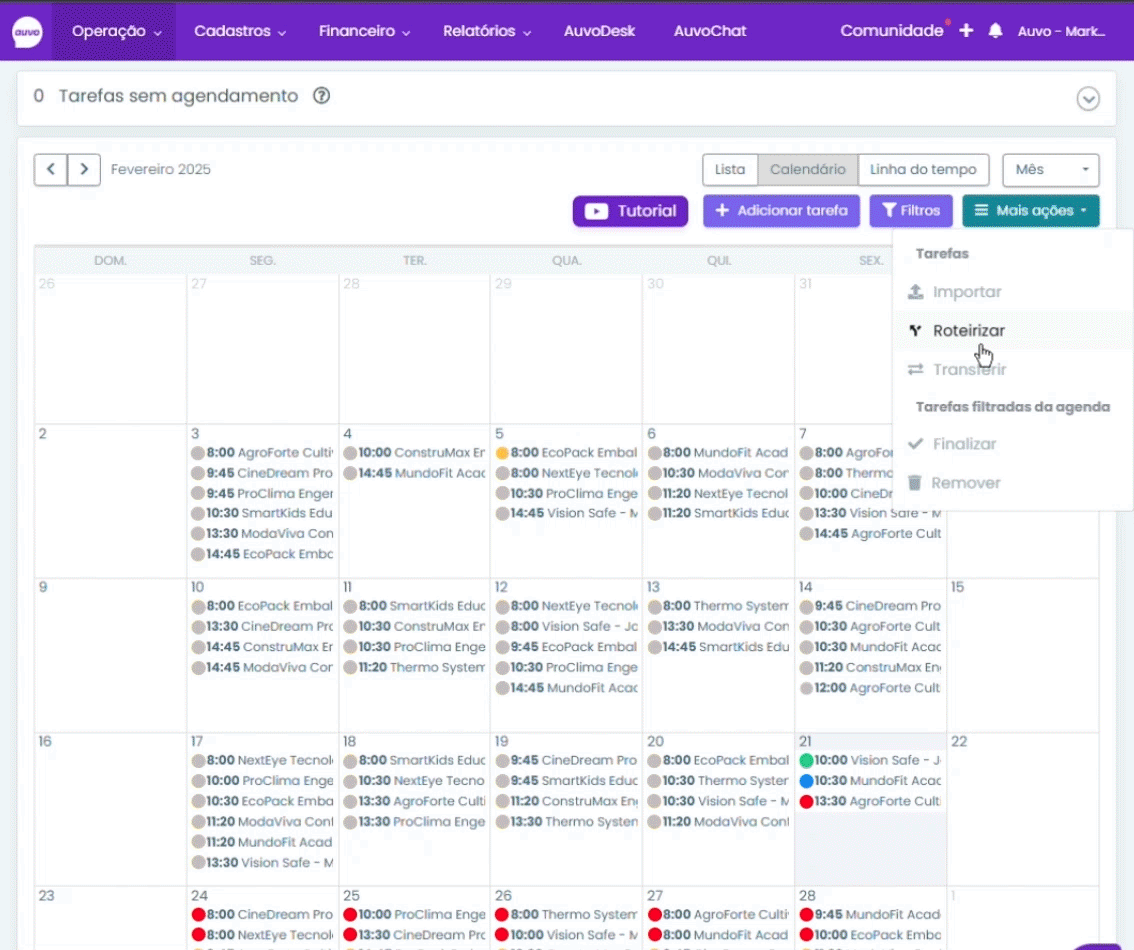Expand the unscheduled tasks panel chevron
This screenshot has width=1134, height=950.
coord(1088,99)
